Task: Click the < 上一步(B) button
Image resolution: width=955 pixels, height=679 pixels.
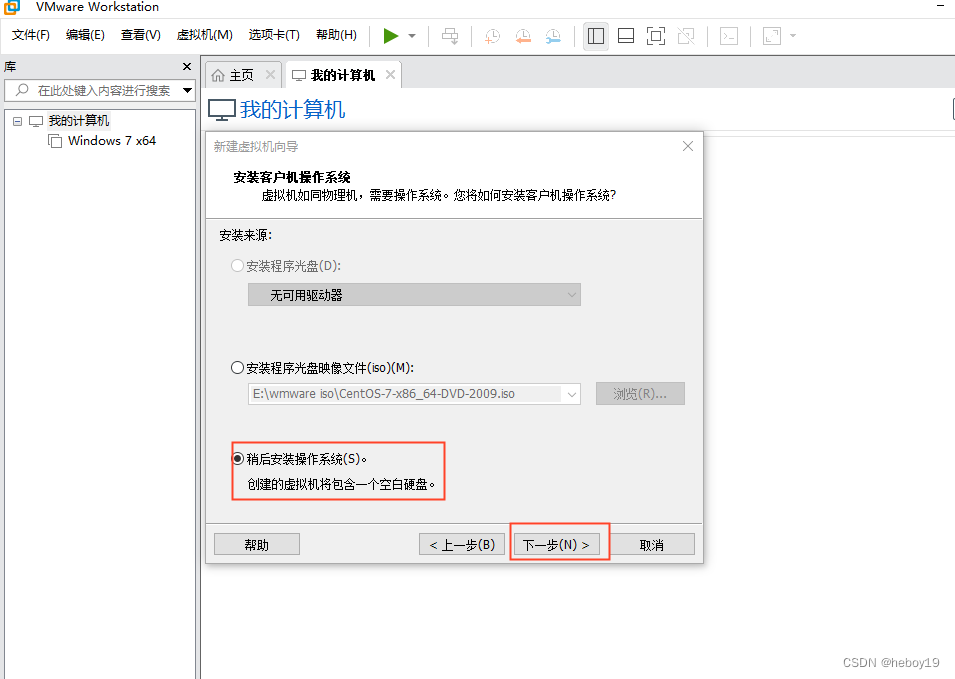Action: (462, 544)
